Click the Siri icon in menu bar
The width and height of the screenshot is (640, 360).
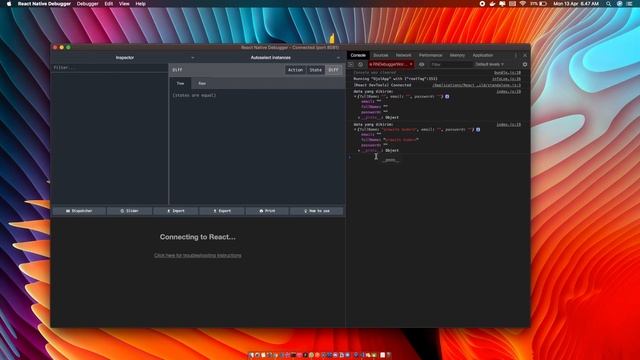tap(619, 4)
